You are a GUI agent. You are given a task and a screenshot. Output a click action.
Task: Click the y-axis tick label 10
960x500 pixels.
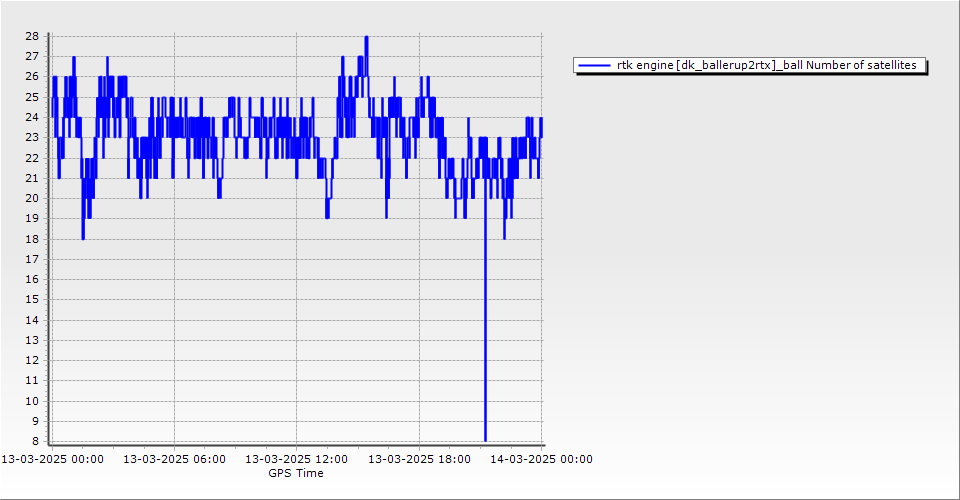coord(32,401)
